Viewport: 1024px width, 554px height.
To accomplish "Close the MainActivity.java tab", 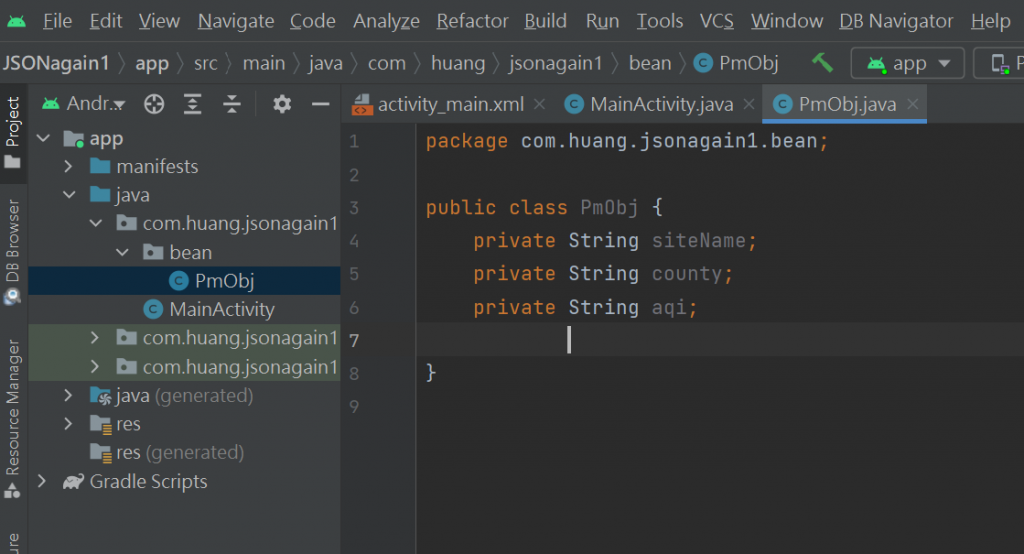I will 749,104.
